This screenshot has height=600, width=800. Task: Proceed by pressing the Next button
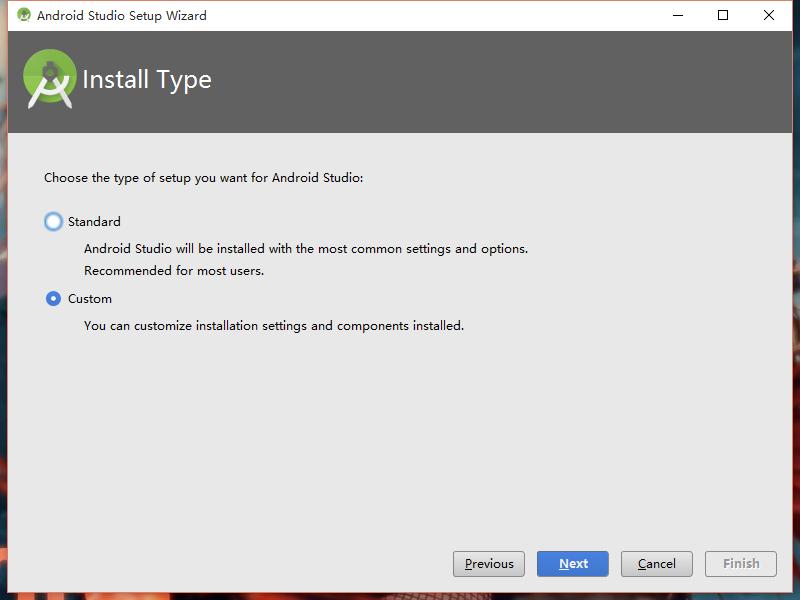(x=573, y=564)
